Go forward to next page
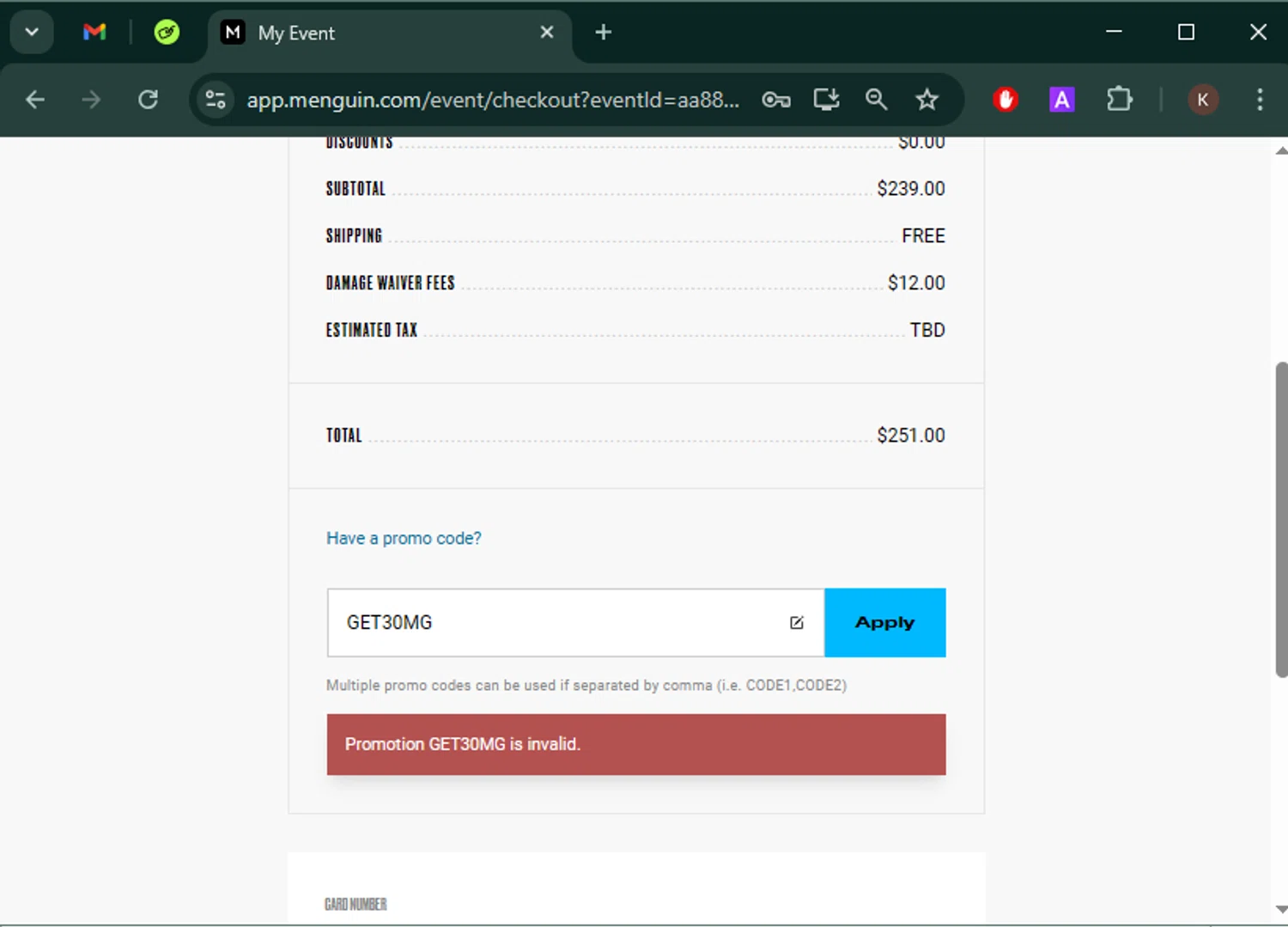1288x927 pixels. pyautogui.click(x=91, y=100)
